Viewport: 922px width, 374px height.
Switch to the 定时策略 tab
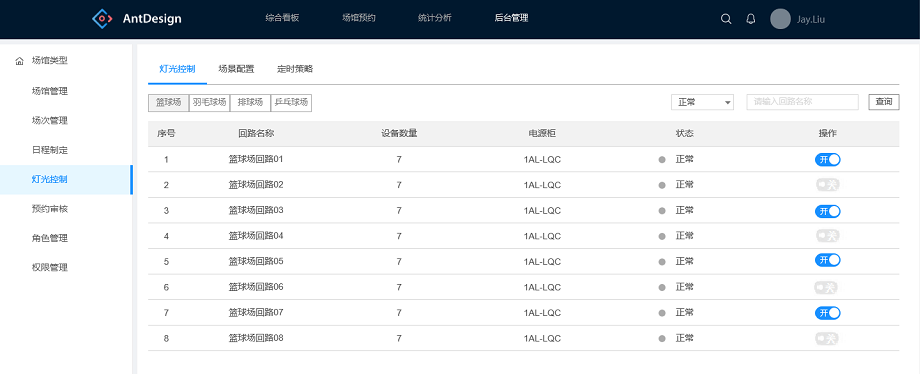[x=295, y=69]
